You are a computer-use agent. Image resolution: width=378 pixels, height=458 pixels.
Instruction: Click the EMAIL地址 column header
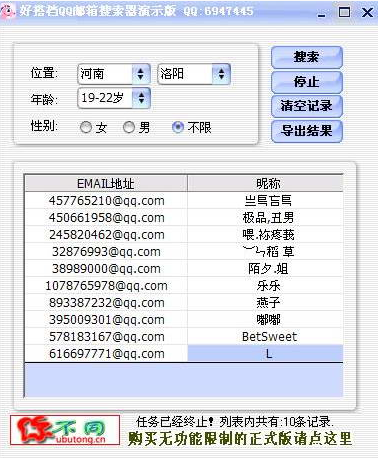[106, 183]
